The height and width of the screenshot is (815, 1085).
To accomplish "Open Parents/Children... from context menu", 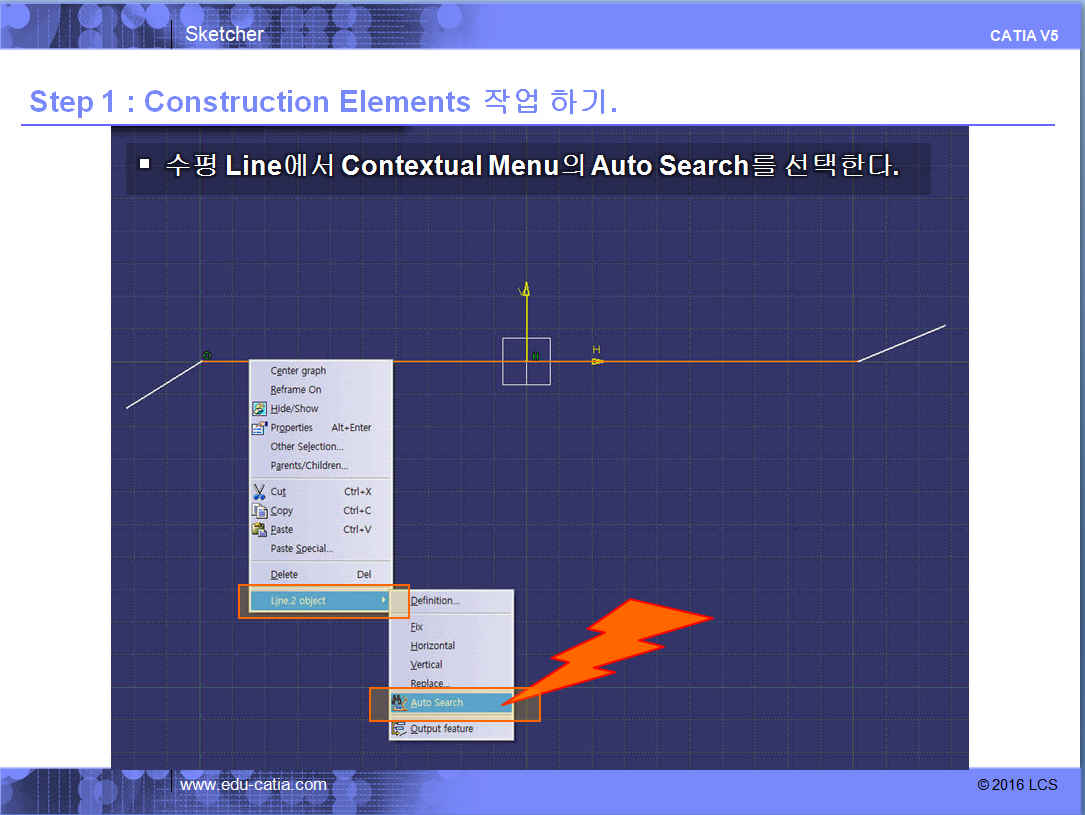I will point(309,466).
